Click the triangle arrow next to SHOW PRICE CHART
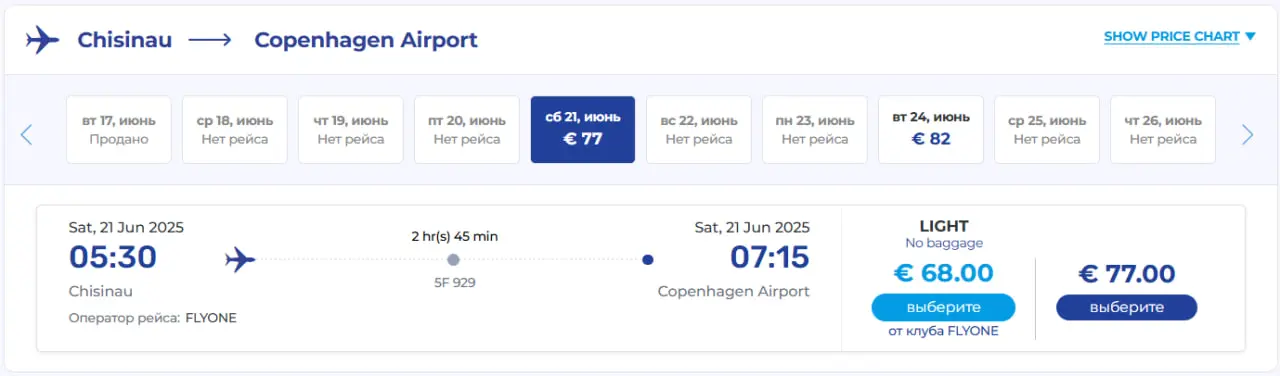This screenshot has width=1280, height=376. (x=1249, y=37)
